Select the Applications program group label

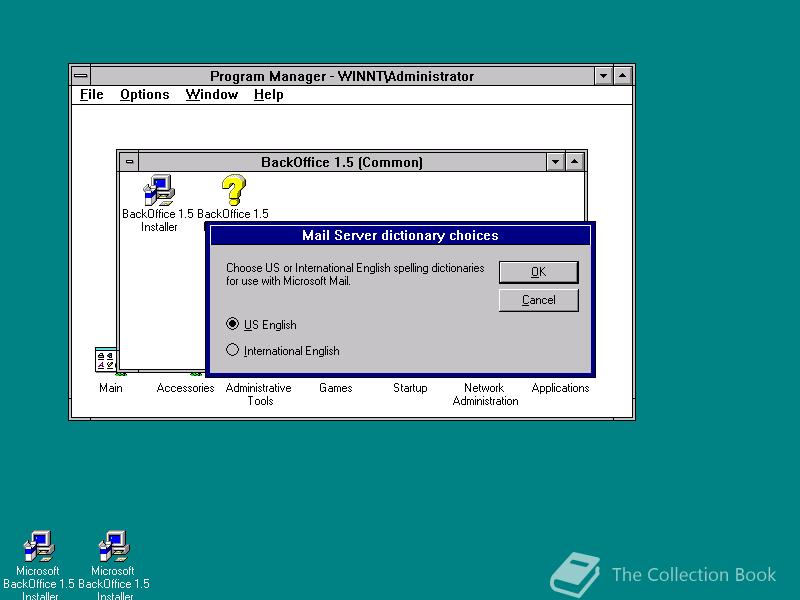pos(560,388)
